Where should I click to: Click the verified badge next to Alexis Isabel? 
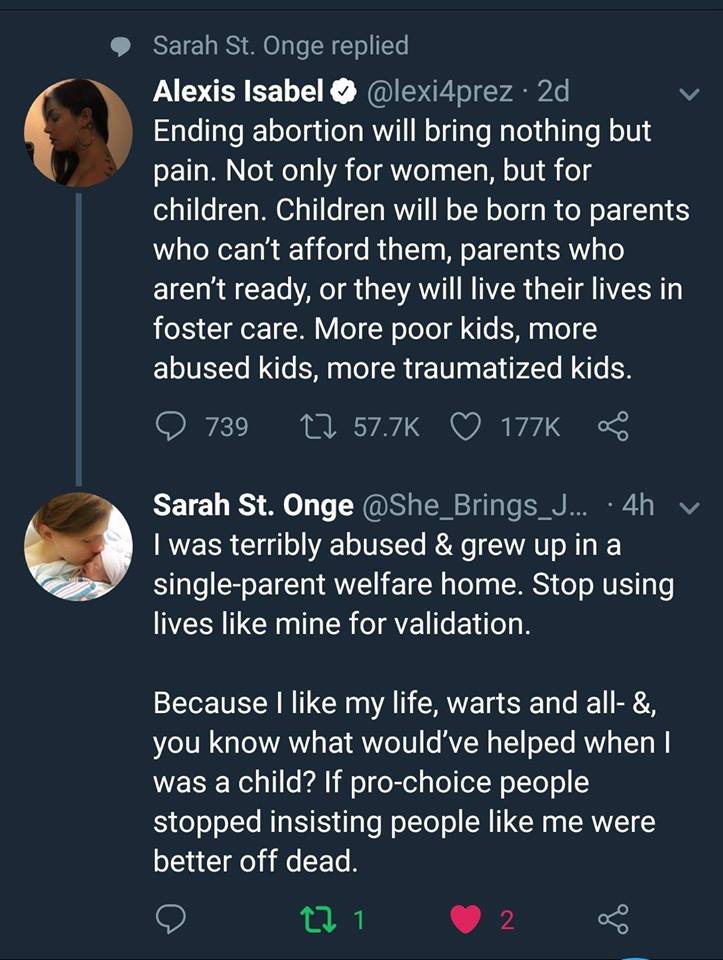343,93
